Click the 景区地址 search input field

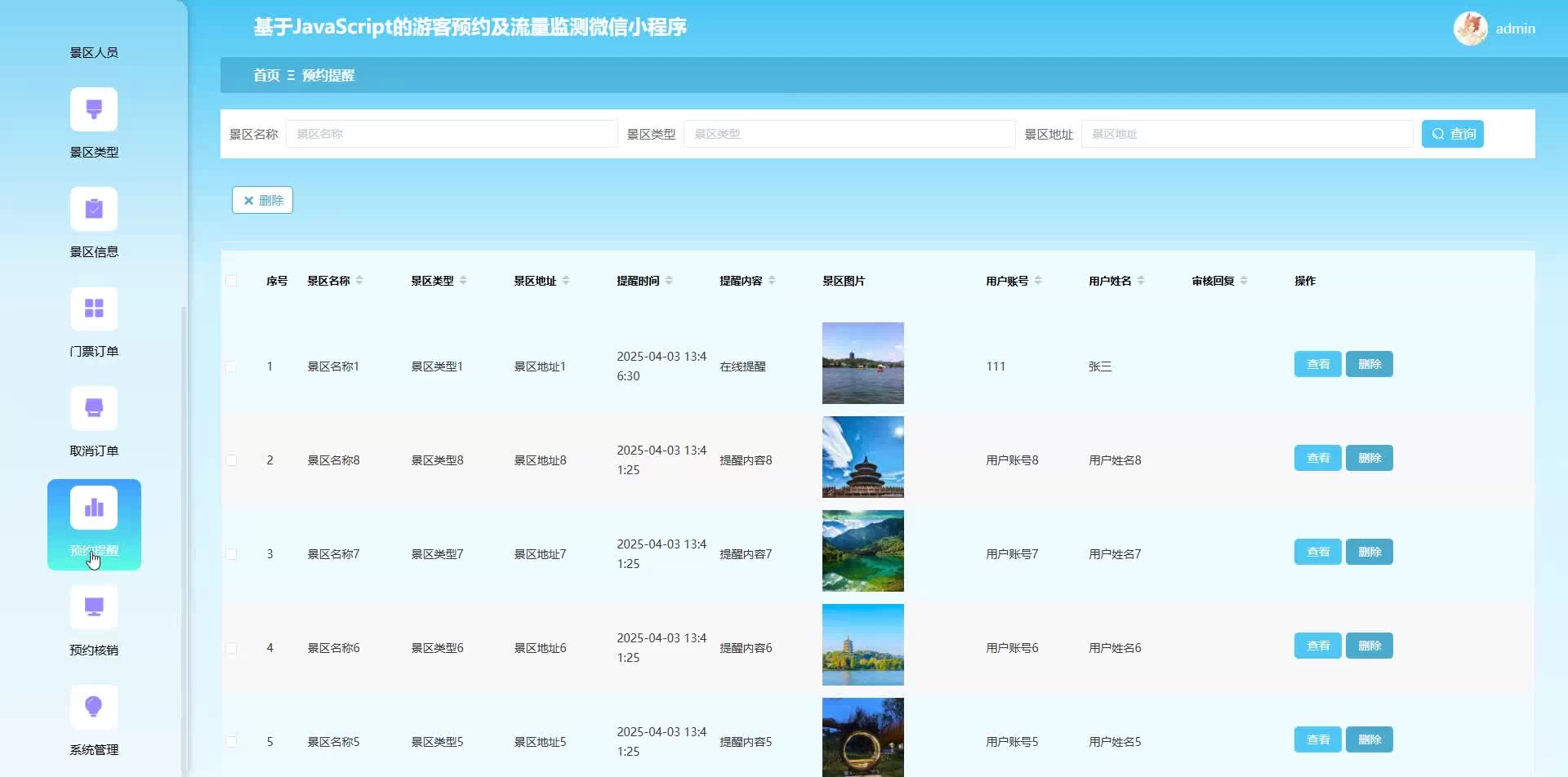pos(1246,134)
